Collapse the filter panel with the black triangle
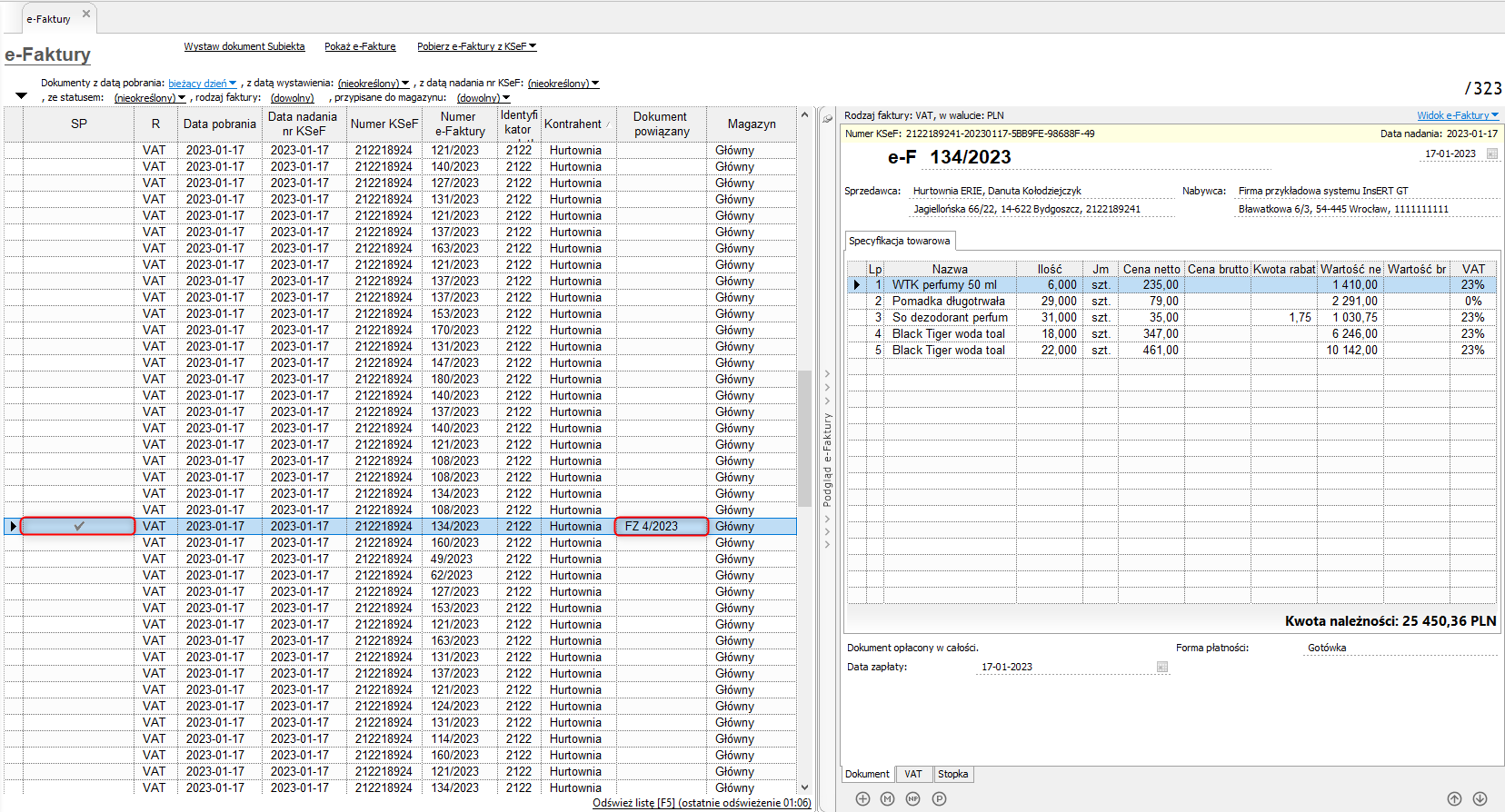The width and height of the screenshot is (1505, 812). pyautogui.click(x=22, y=96)
